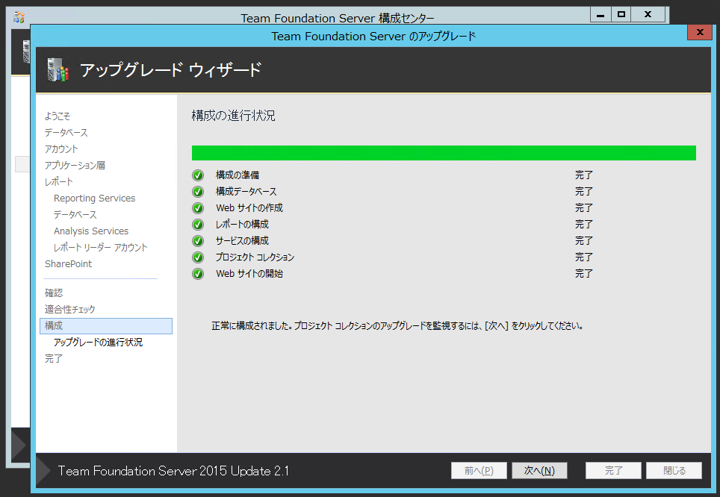This screenshot has width=720, height=497.
Task: Click the 構成の準備 task label
Action: pos(237,175)
